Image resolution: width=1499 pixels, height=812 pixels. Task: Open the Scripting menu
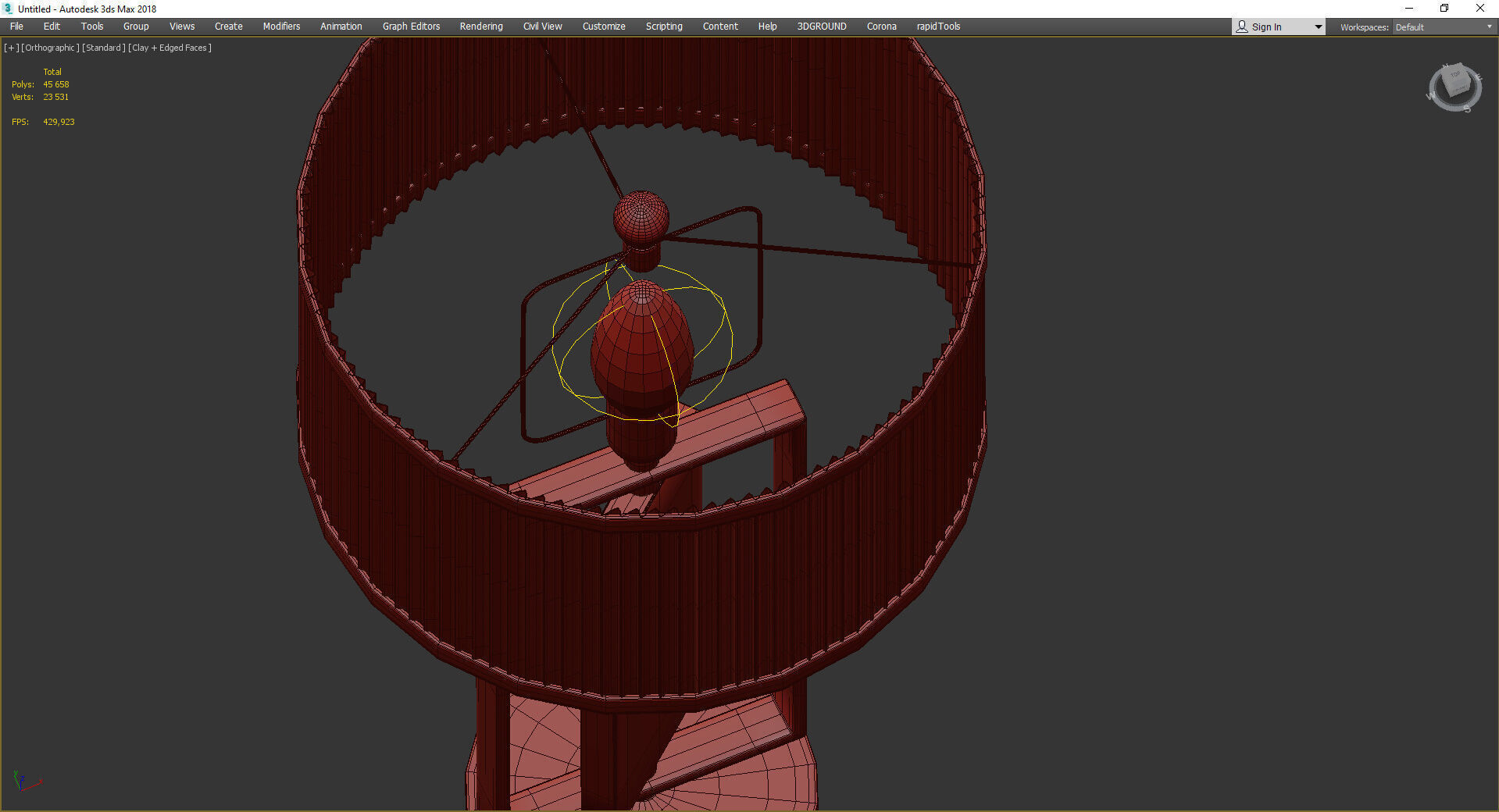(664, 27)
